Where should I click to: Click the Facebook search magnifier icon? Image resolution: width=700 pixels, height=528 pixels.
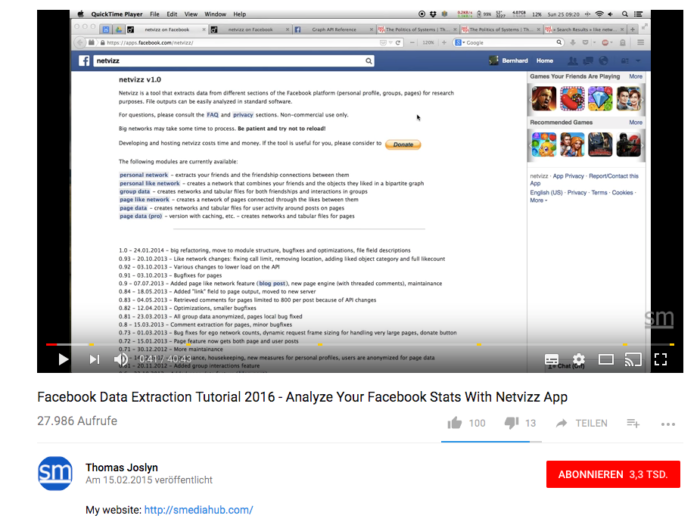(368, 61)
